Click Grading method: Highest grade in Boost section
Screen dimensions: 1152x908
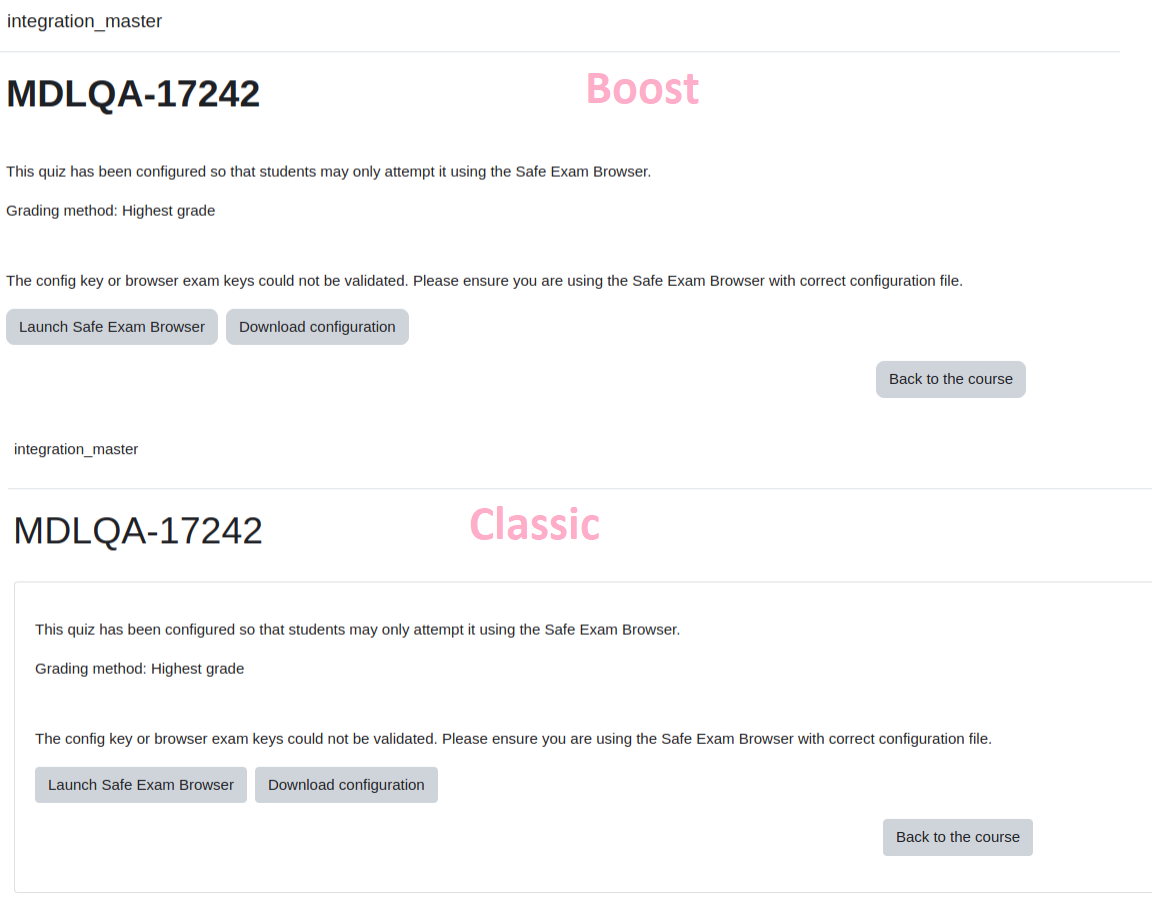tap(111, 211)
